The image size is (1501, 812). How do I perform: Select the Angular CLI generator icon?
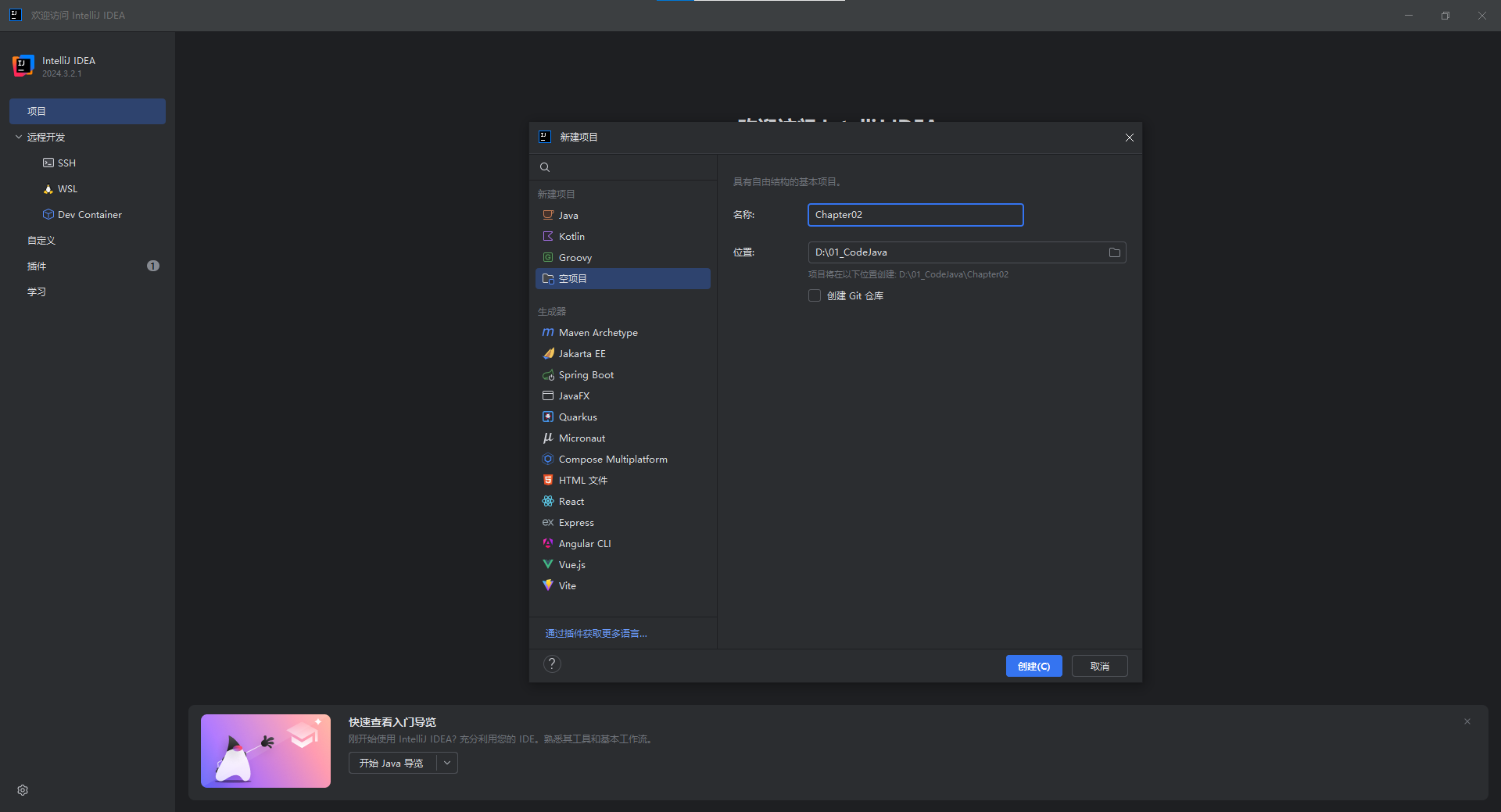click(x=548, y=543)
